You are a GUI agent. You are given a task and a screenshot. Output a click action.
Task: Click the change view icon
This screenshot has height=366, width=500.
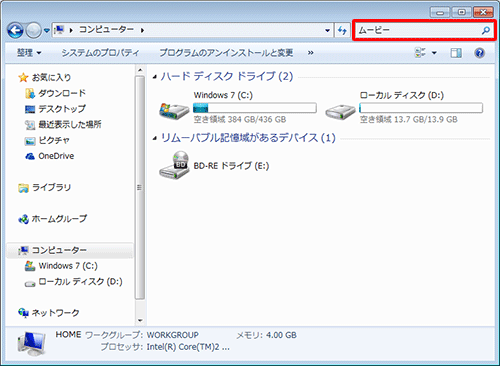420,53
